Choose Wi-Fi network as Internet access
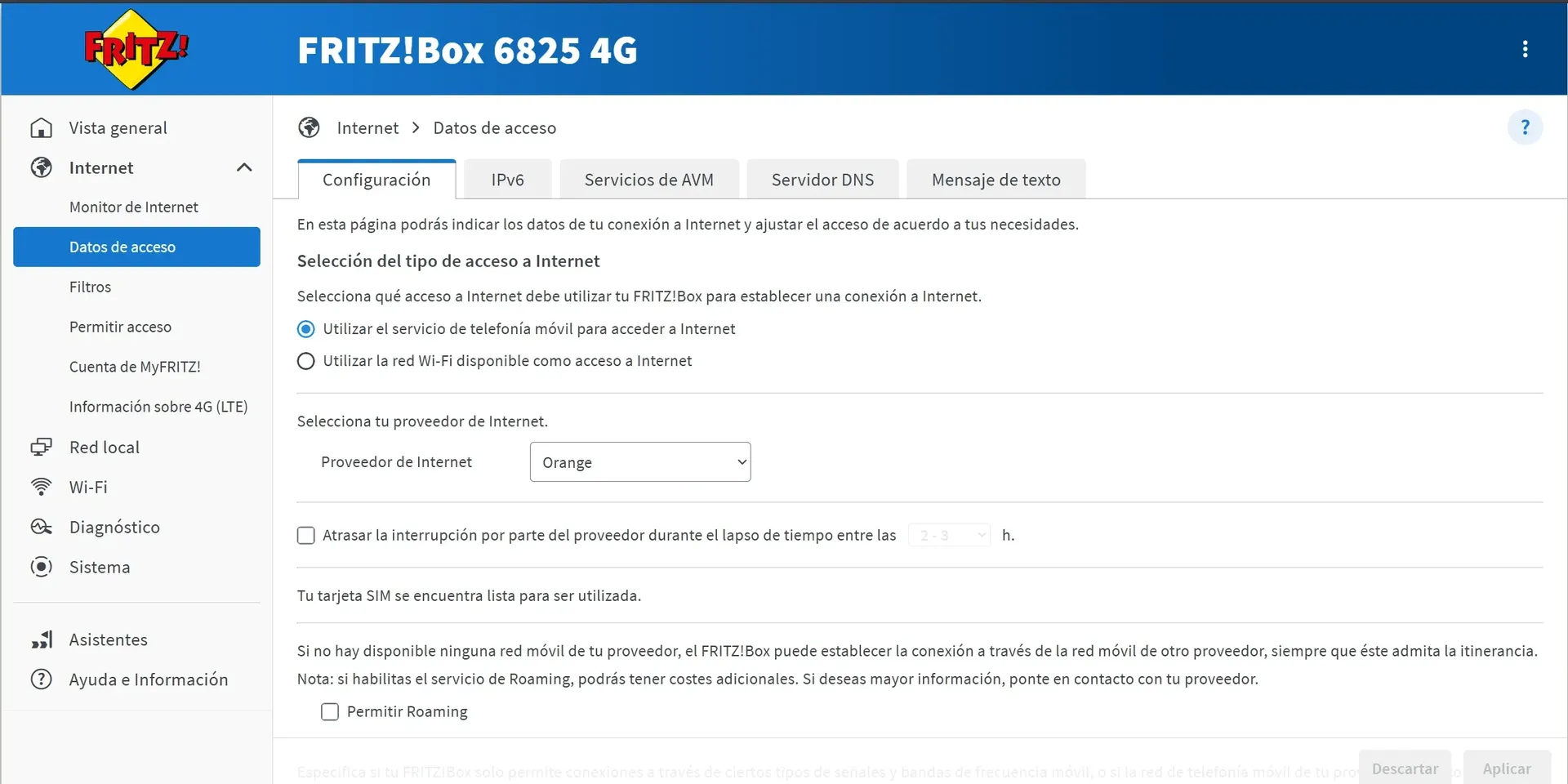The width and height of the screenshot is (1568, 784). click(305, 361)
